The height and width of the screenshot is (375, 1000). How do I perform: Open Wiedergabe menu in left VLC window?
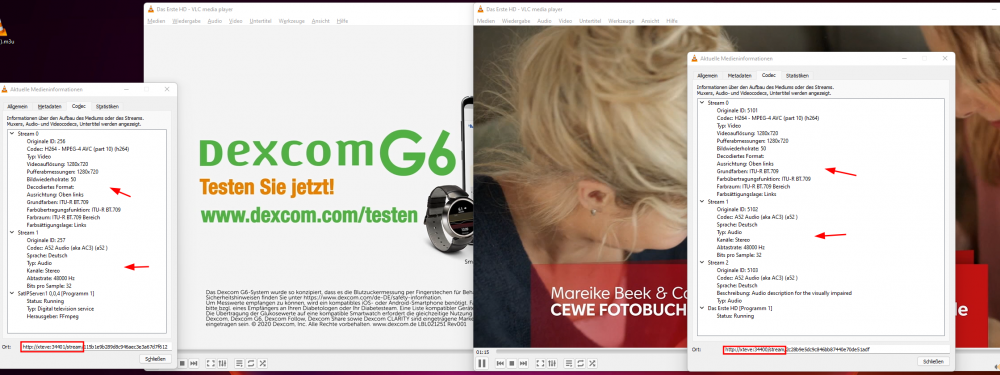pos(187,21)
